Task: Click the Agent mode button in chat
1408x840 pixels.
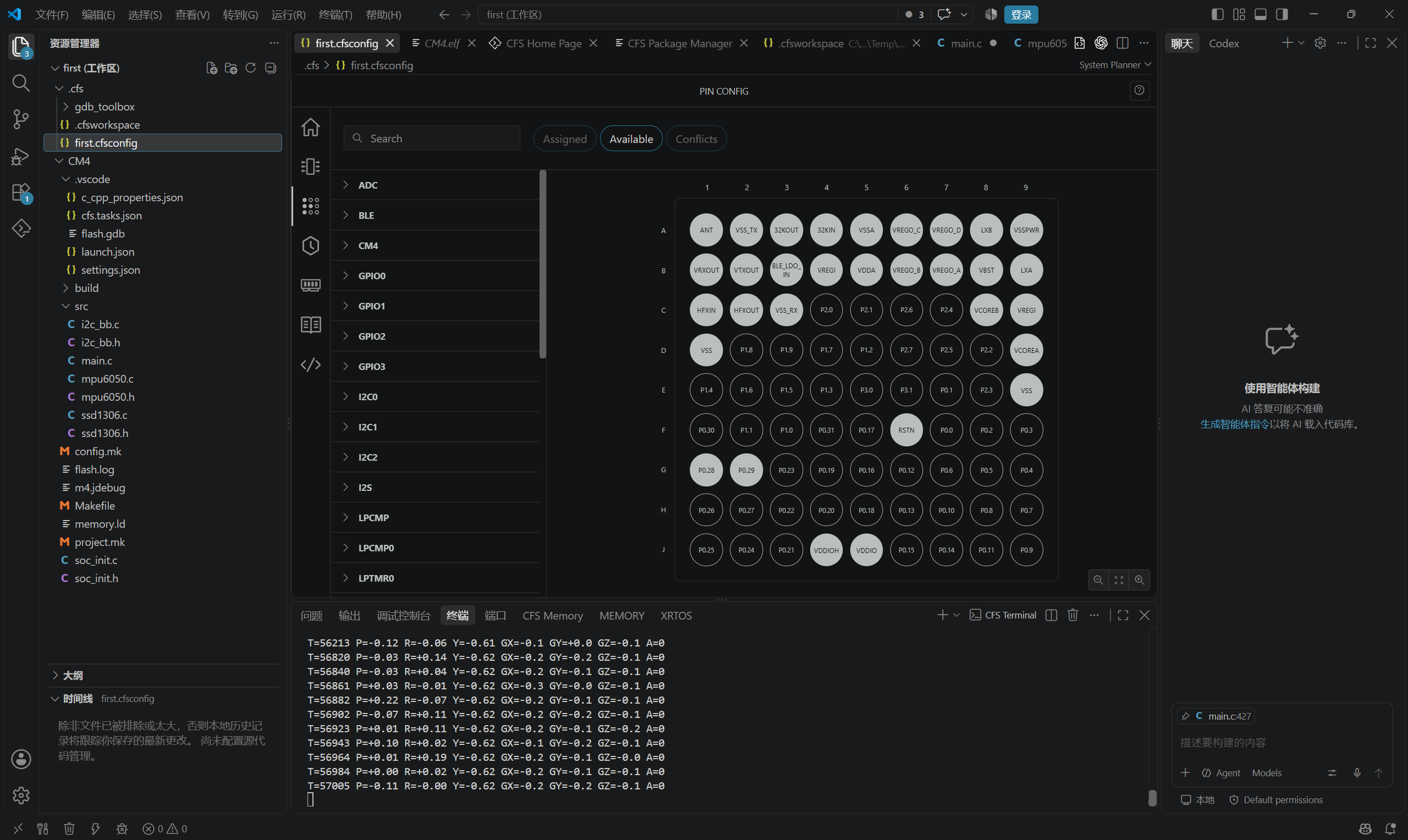Action: (1220, 772)
